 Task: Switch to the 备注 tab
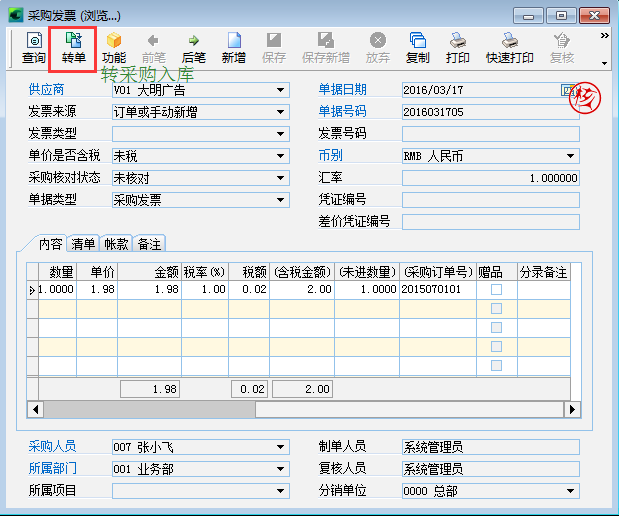click(x=149, y=244)
